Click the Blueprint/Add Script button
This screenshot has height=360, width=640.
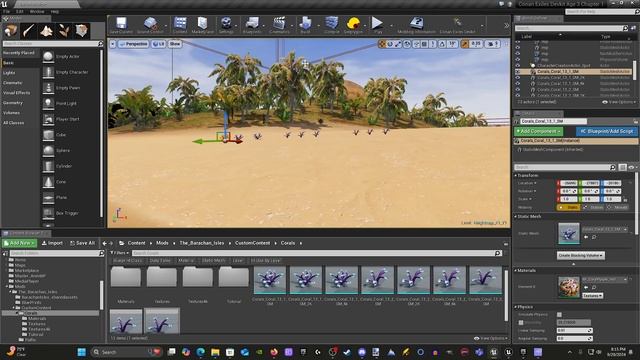pyautogui.click(x=607, y=131)
